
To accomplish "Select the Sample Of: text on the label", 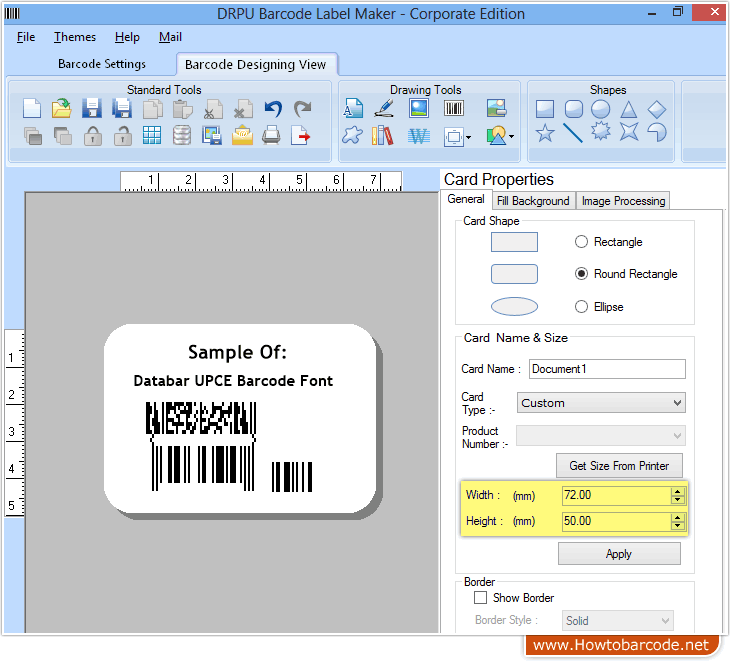I will tap(237, 352).
